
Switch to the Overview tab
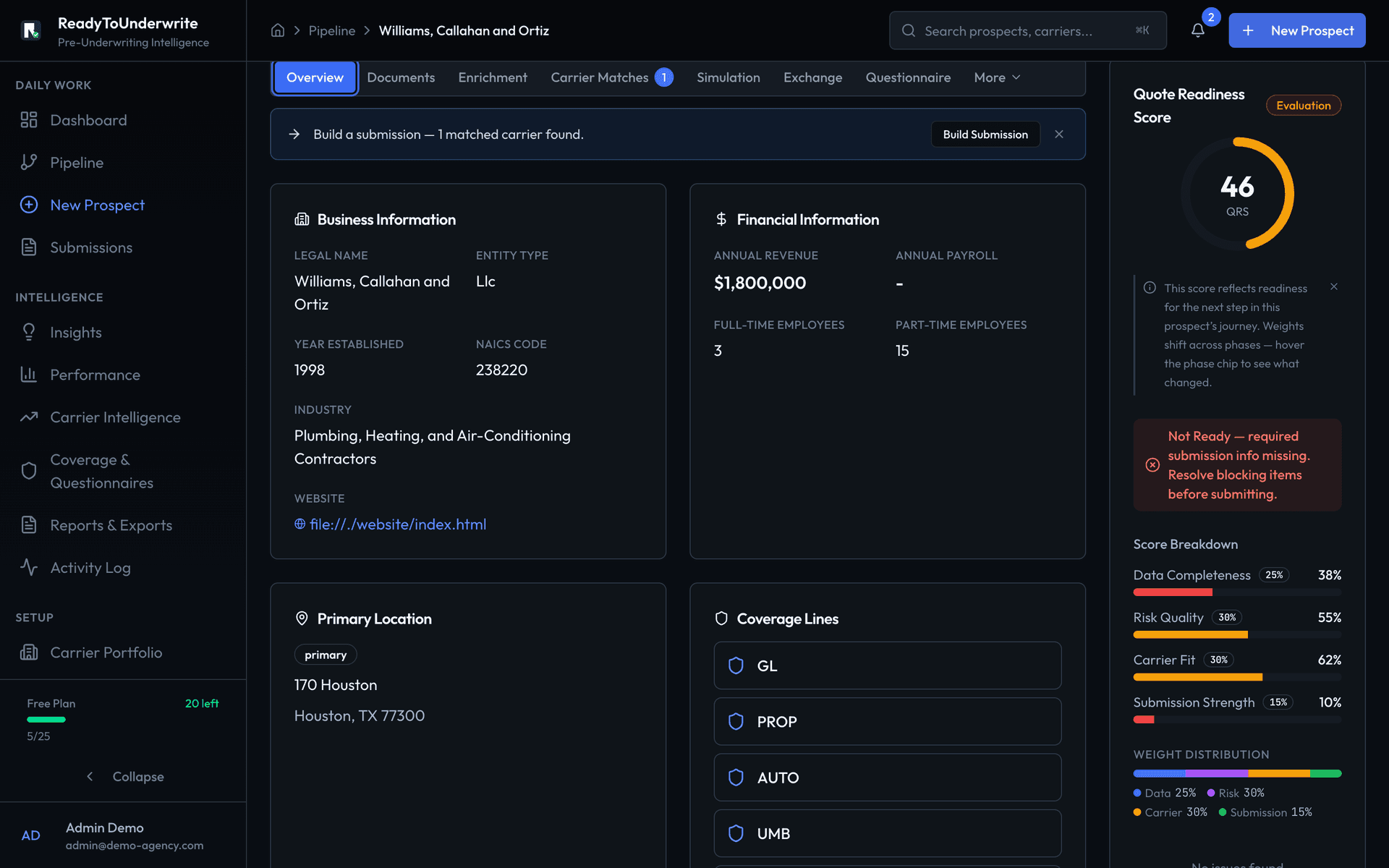coord(315,77)
